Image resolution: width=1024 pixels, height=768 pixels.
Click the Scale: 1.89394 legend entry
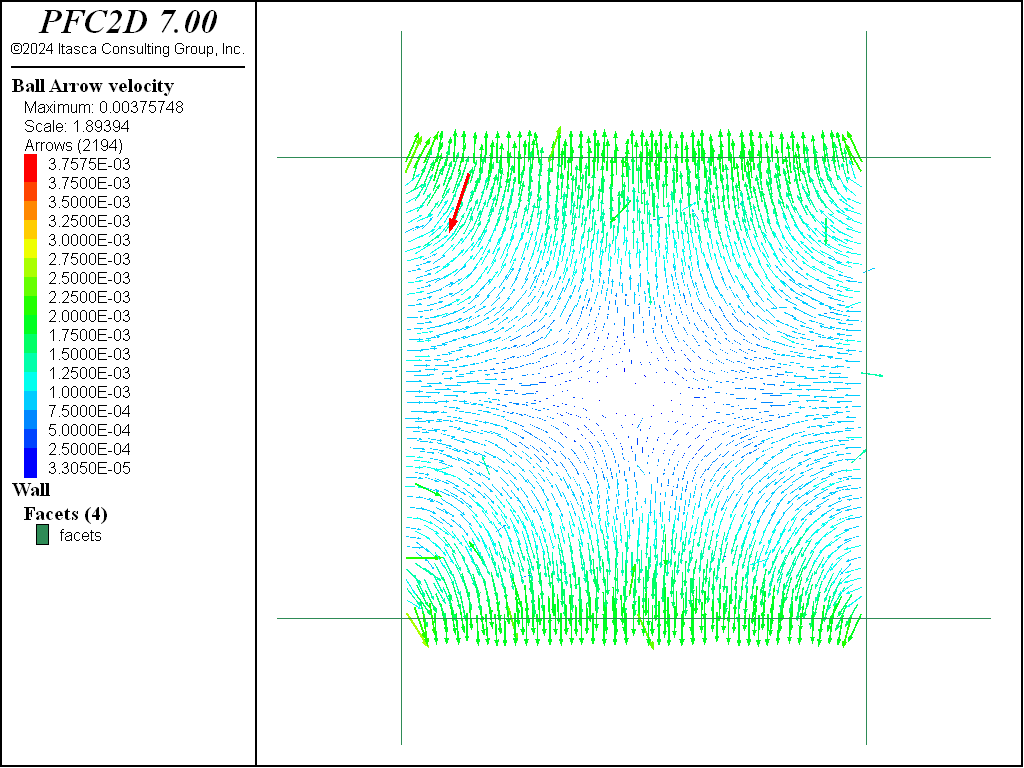click(76, 126)
